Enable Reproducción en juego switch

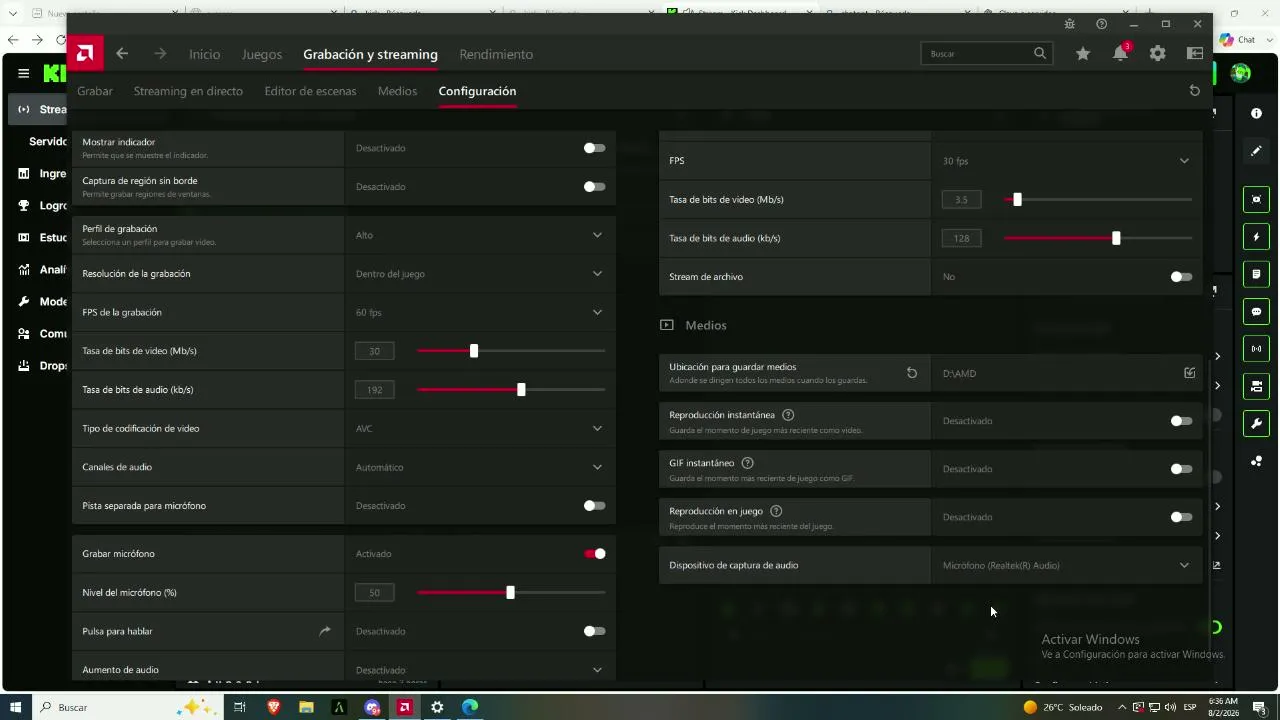[x=1181, y=517]
